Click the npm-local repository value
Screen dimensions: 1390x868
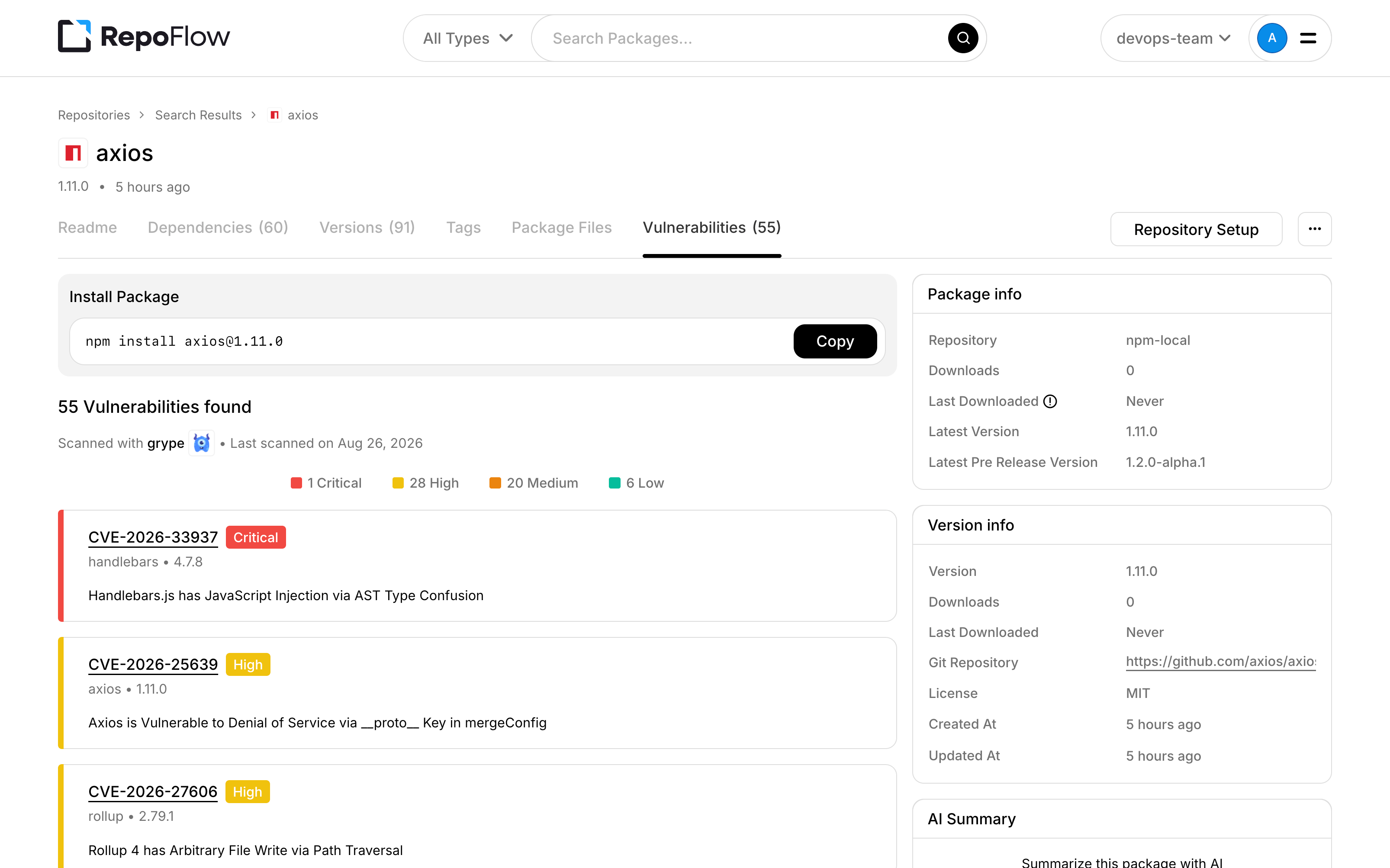tap(1158, 341)
